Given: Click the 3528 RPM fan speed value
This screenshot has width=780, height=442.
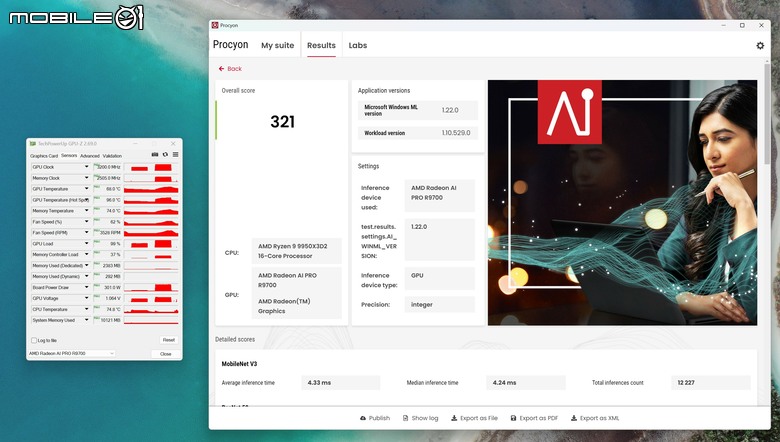Looking at the screenshot, I should pyautogui.click(x=110, y=233).
